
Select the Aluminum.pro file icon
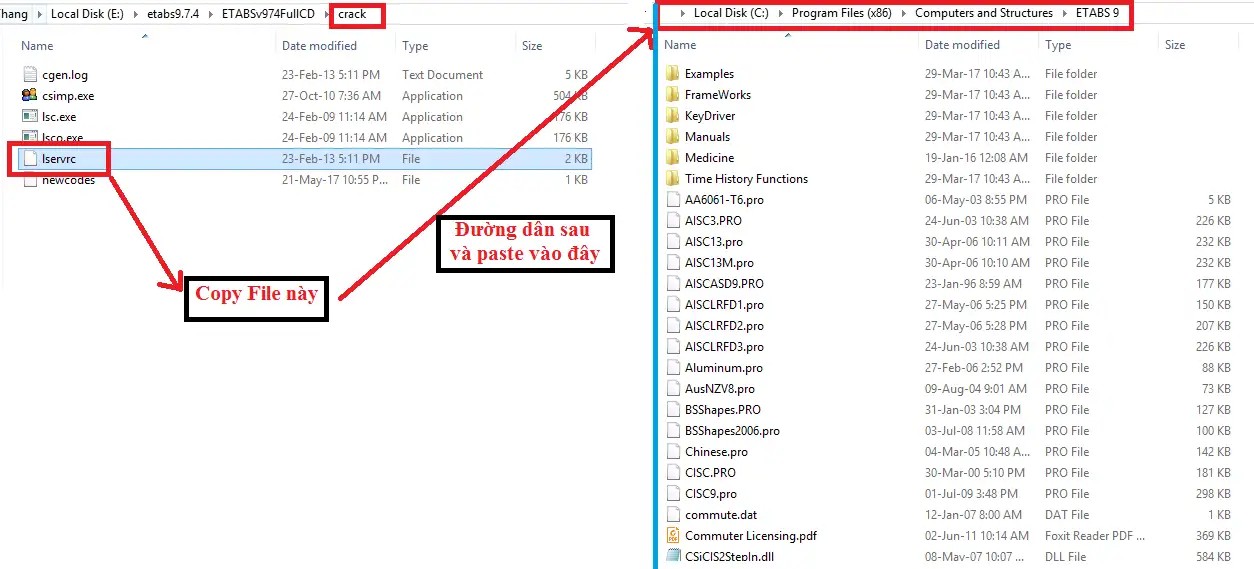click(x=672, y=368)
